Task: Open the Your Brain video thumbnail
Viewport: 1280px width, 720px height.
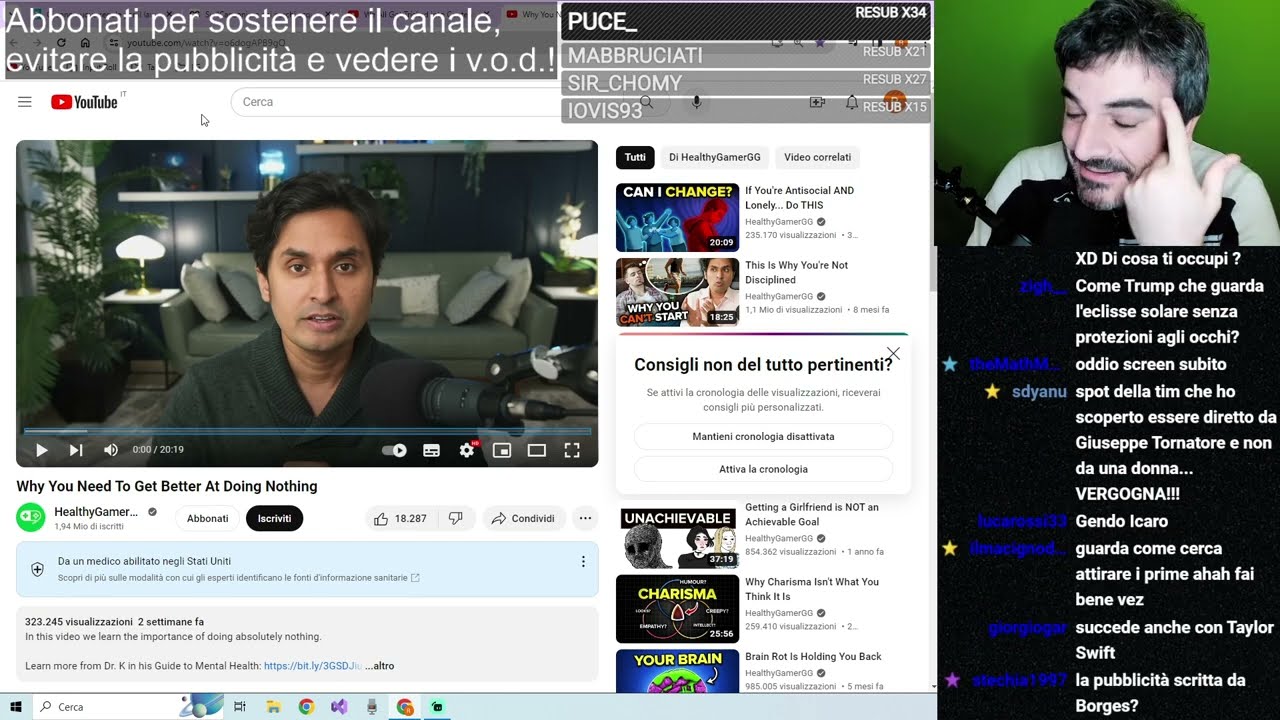Action: [x=677, y=671]
